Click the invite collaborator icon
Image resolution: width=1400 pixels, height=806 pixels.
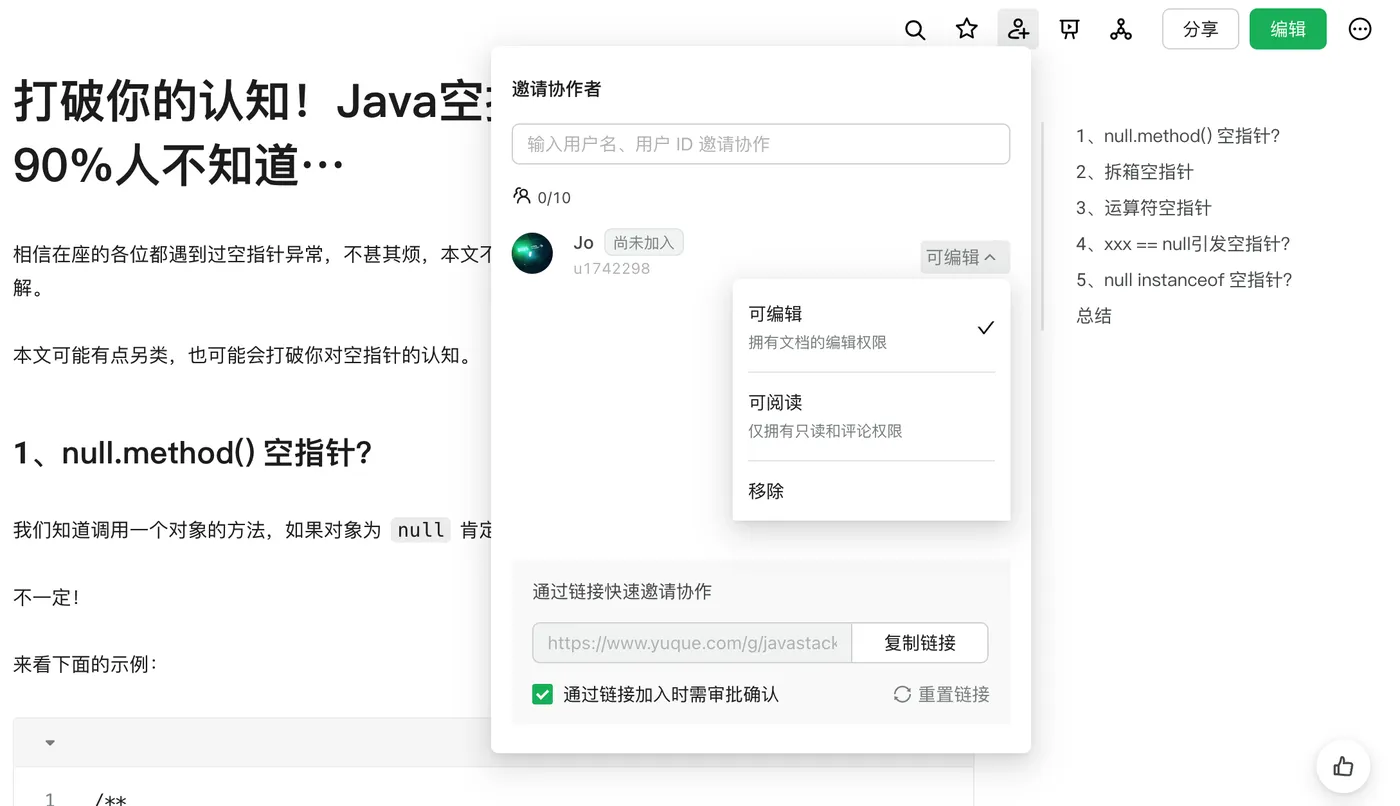(x=1018, y=29)
